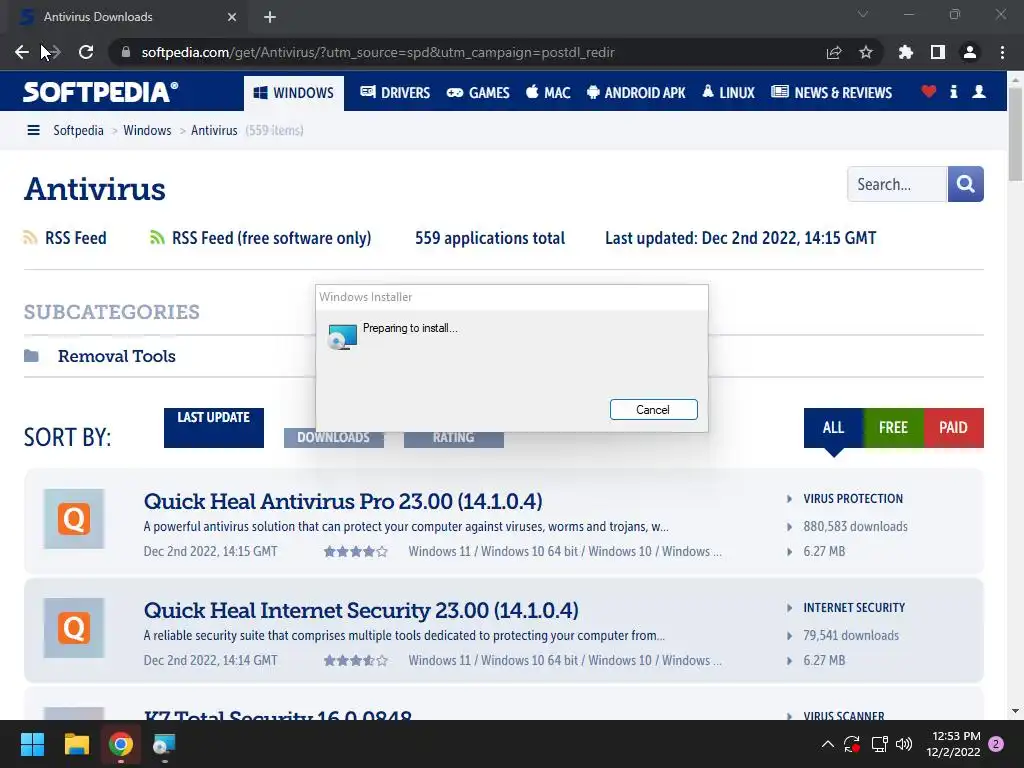Screen dimensions: 1024x768
Task: Click the browser address bar URL
Action: click(378, 52)
